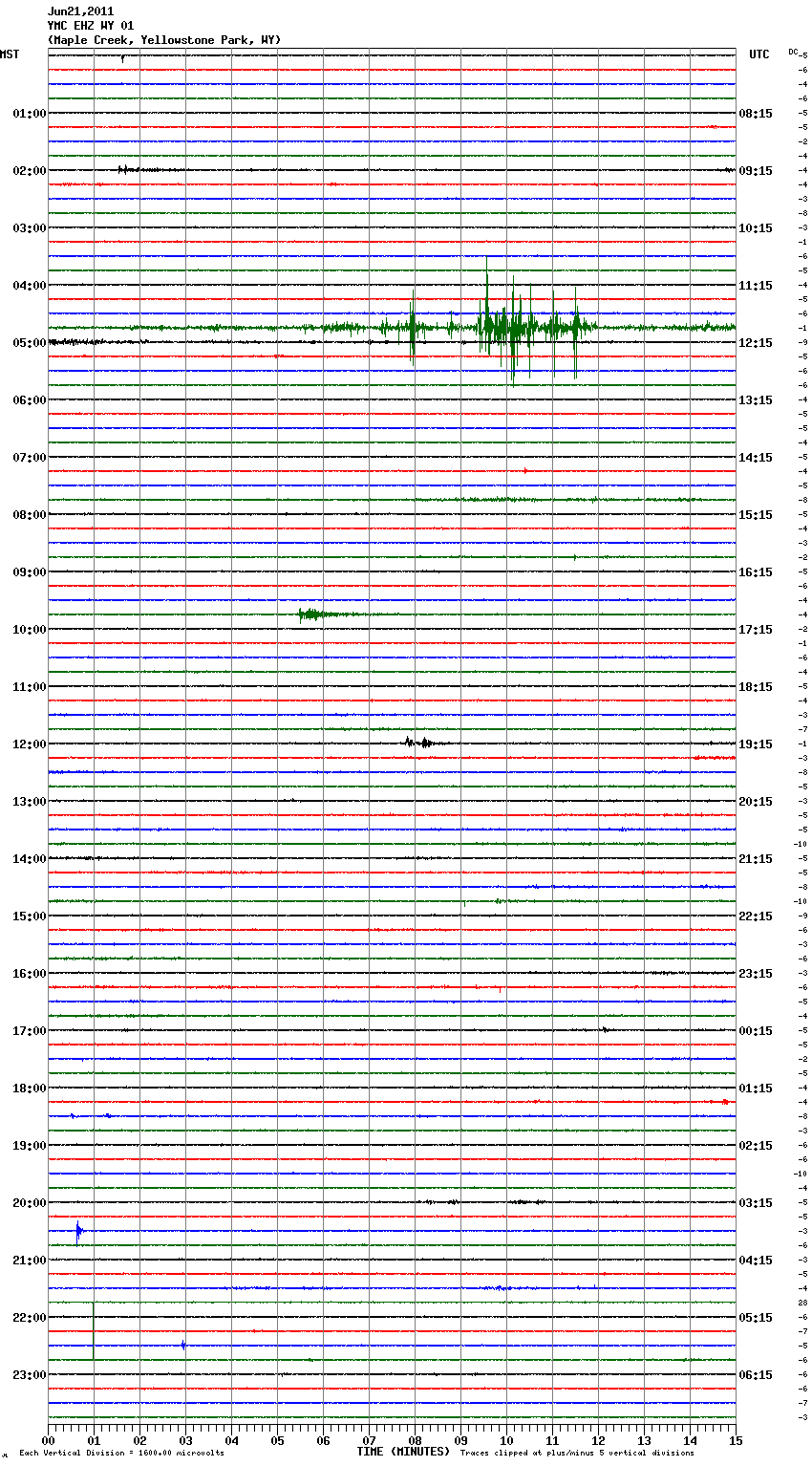Screen dimensions: 812x1466
Task: Click the 16:15 UTC time label
Action: coord(756,572)
